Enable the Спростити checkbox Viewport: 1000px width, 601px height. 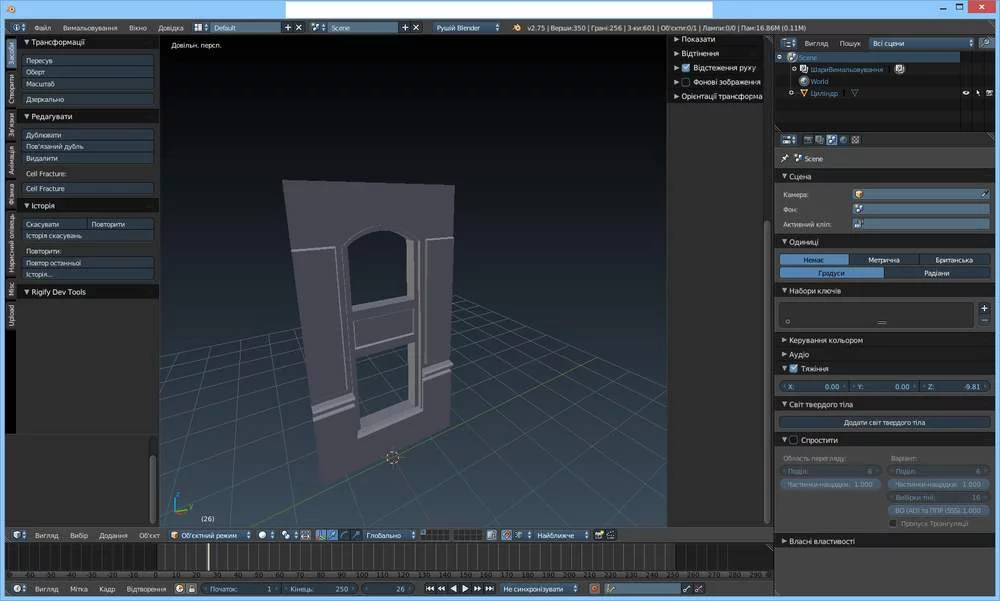tap(794, 440)
